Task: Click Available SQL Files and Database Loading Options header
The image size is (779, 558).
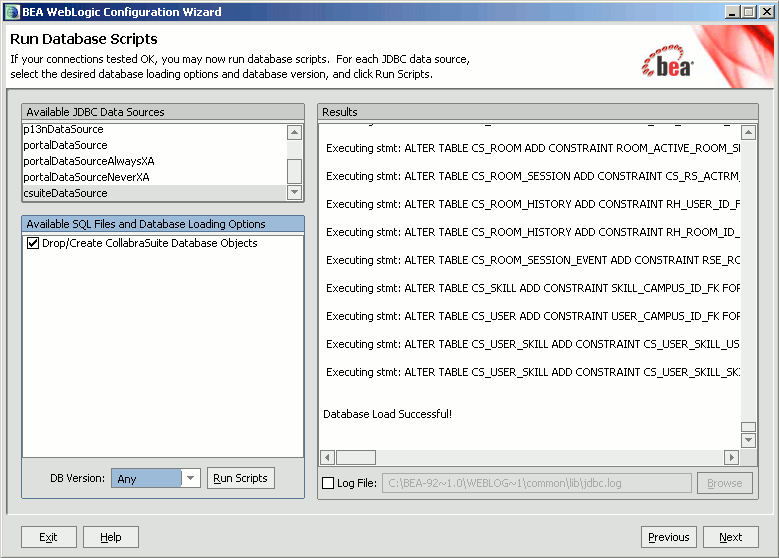Action: tap(163, 224)
